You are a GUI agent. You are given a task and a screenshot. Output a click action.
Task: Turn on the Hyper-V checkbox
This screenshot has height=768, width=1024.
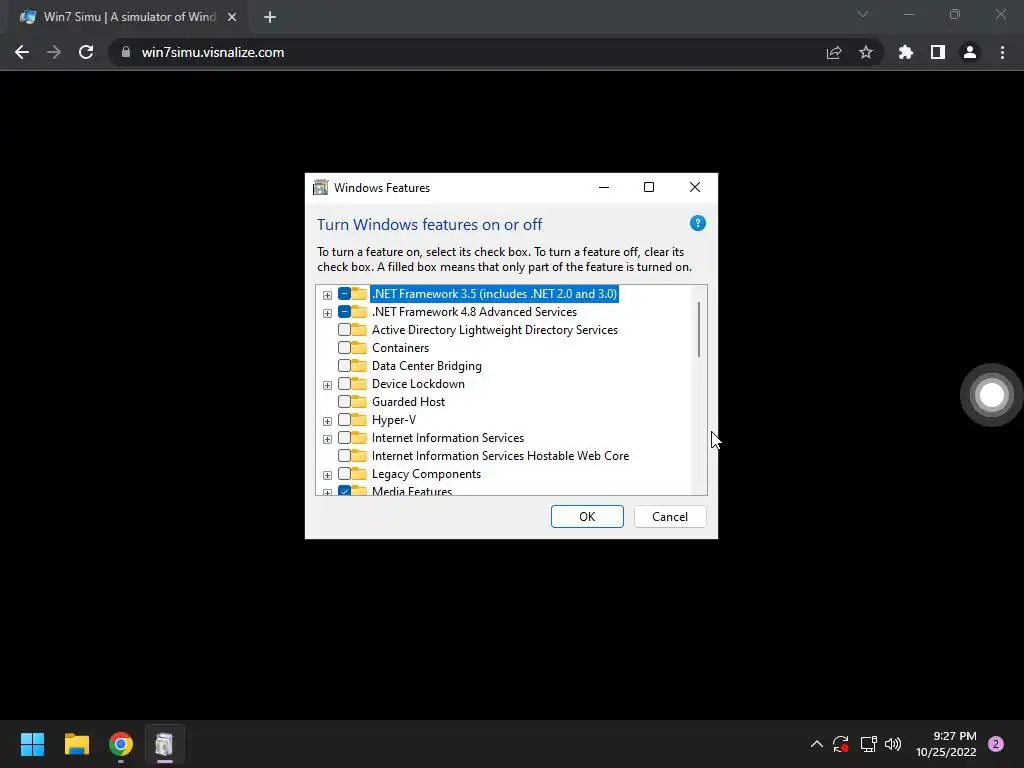pos(344,419)
